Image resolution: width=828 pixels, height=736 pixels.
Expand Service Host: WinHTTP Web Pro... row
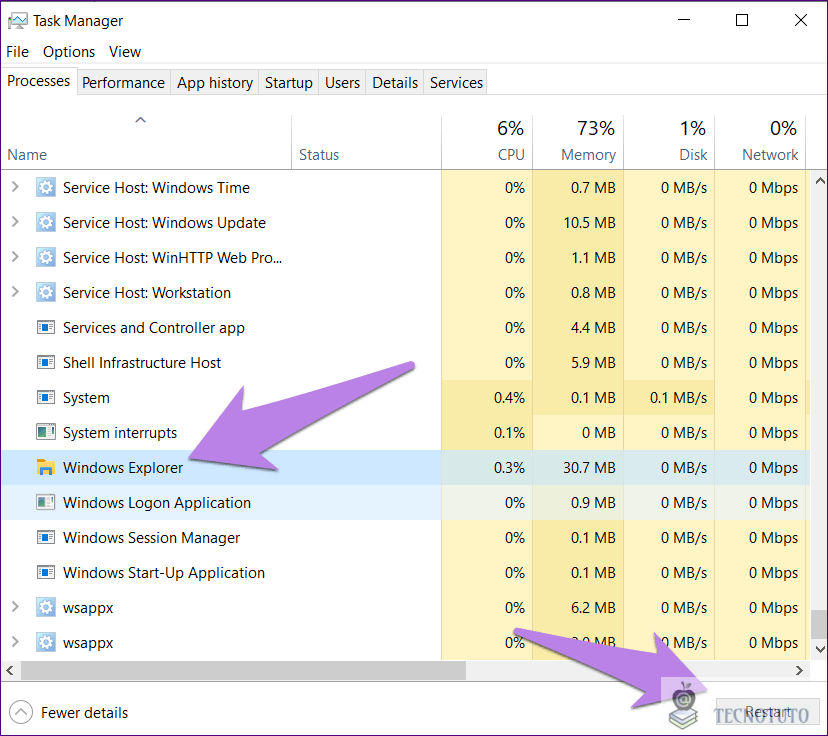[x=15, y=257]
